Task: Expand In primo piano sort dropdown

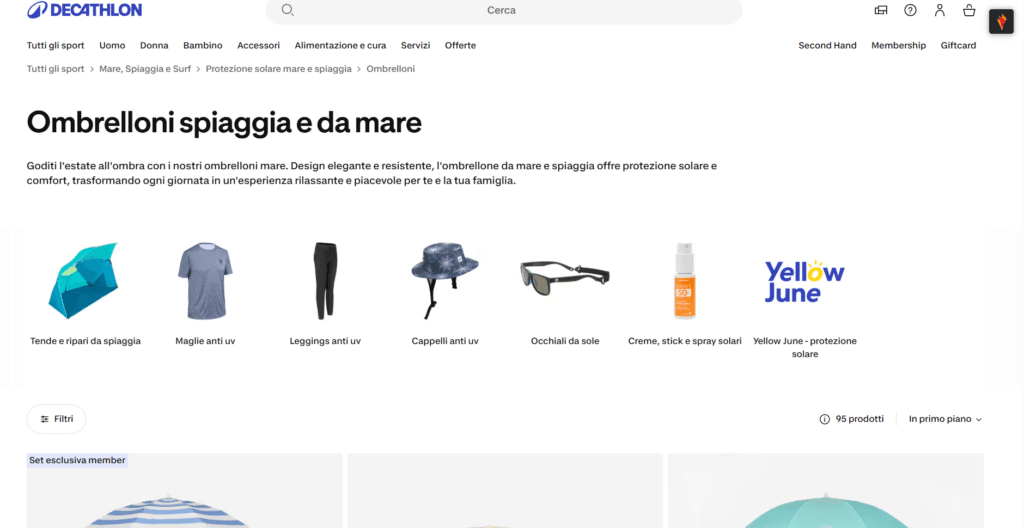Action: 945,419
